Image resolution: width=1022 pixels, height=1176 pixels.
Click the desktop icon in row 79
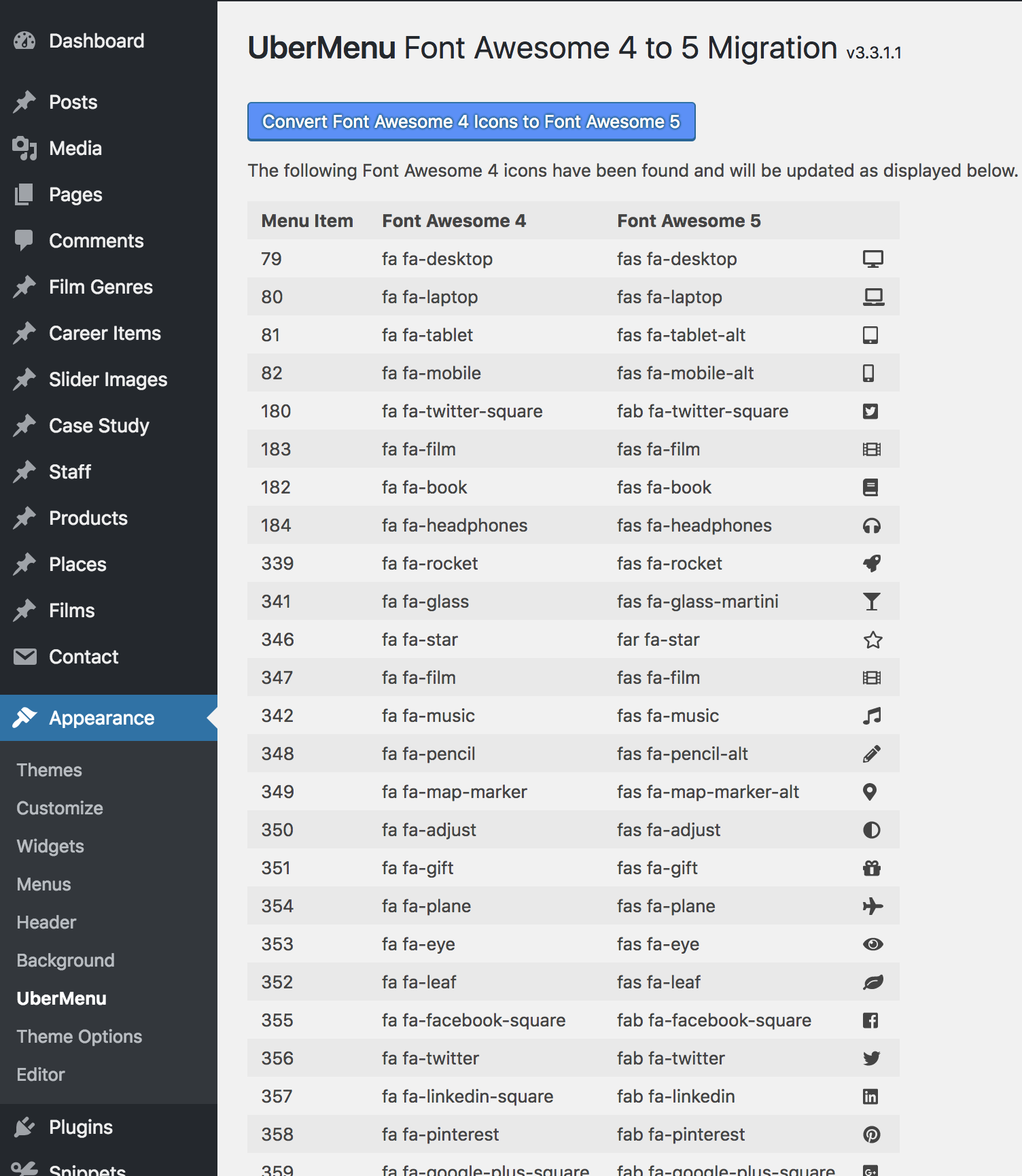(873, 259)
